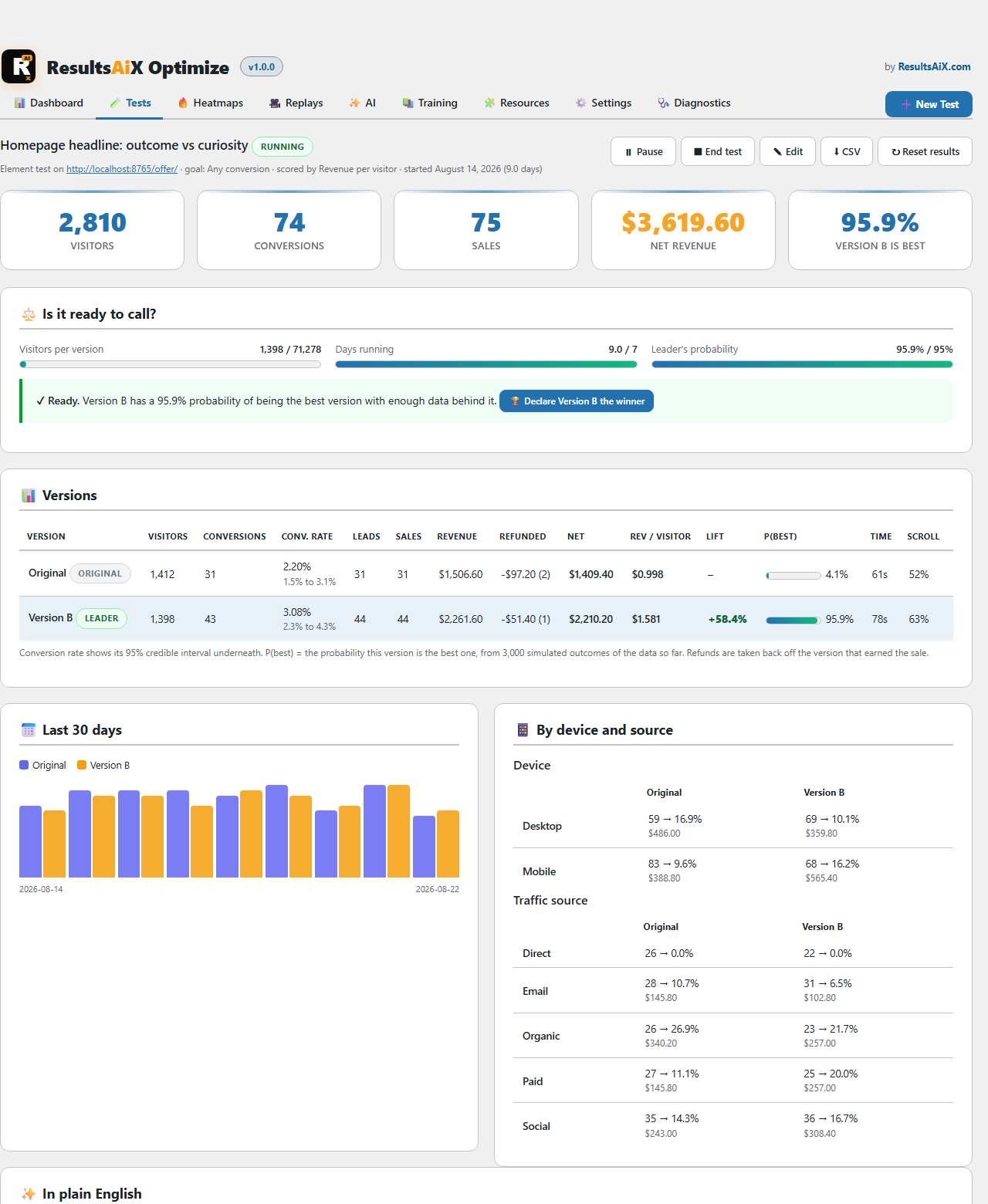The height and width of the screenshot is (1204, 988).
Task: Click the $3,619.60 net revenue card
Action: [683, 230]
